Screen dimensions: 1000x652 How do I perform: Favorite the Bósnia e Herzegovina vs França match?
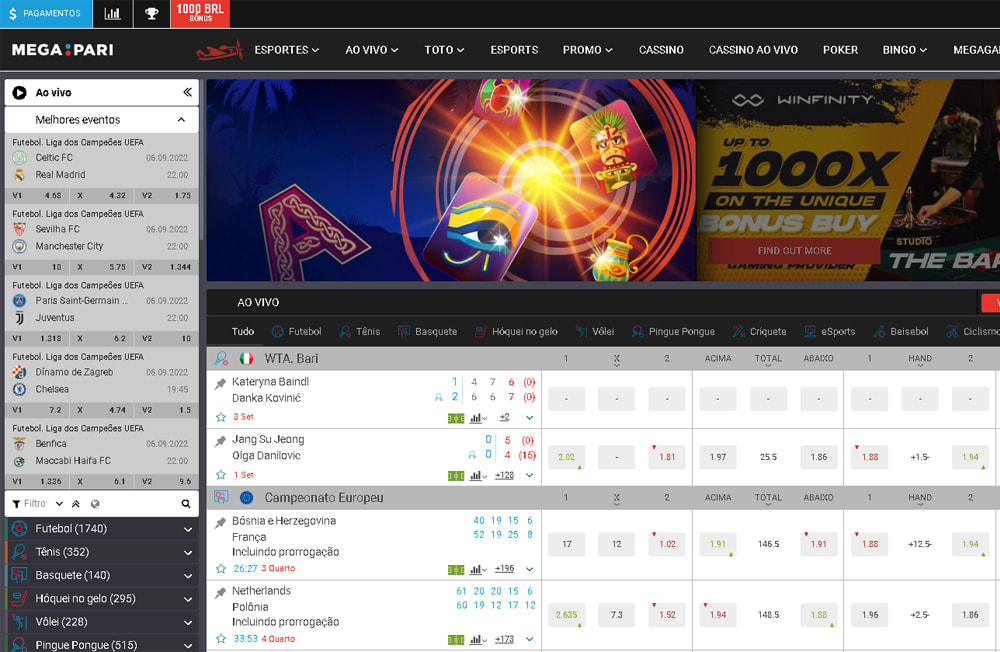pyautogui.click(x=221, y=568)
